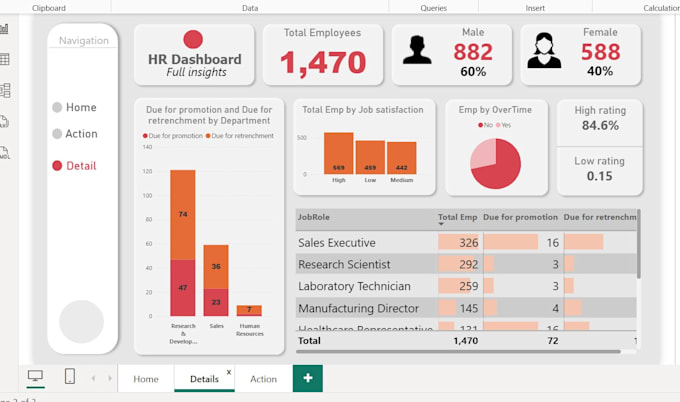Select No legend marker in OverTime chart
The image size is (680, 402).
pyautogui.click(x=481, y=125)
